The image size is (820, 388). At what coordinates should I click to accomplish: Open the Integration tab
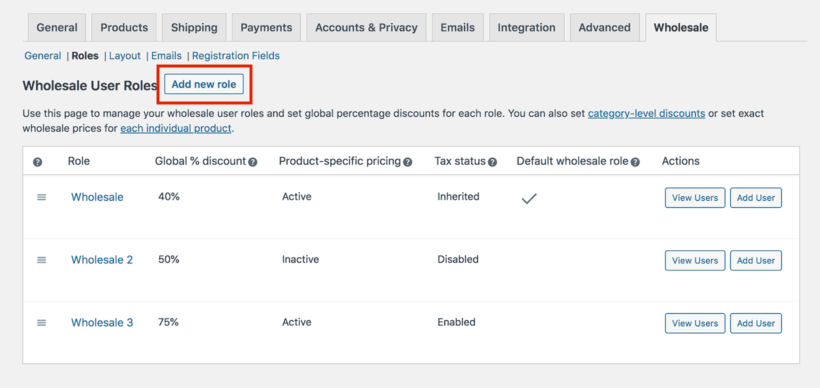point(527,28)
